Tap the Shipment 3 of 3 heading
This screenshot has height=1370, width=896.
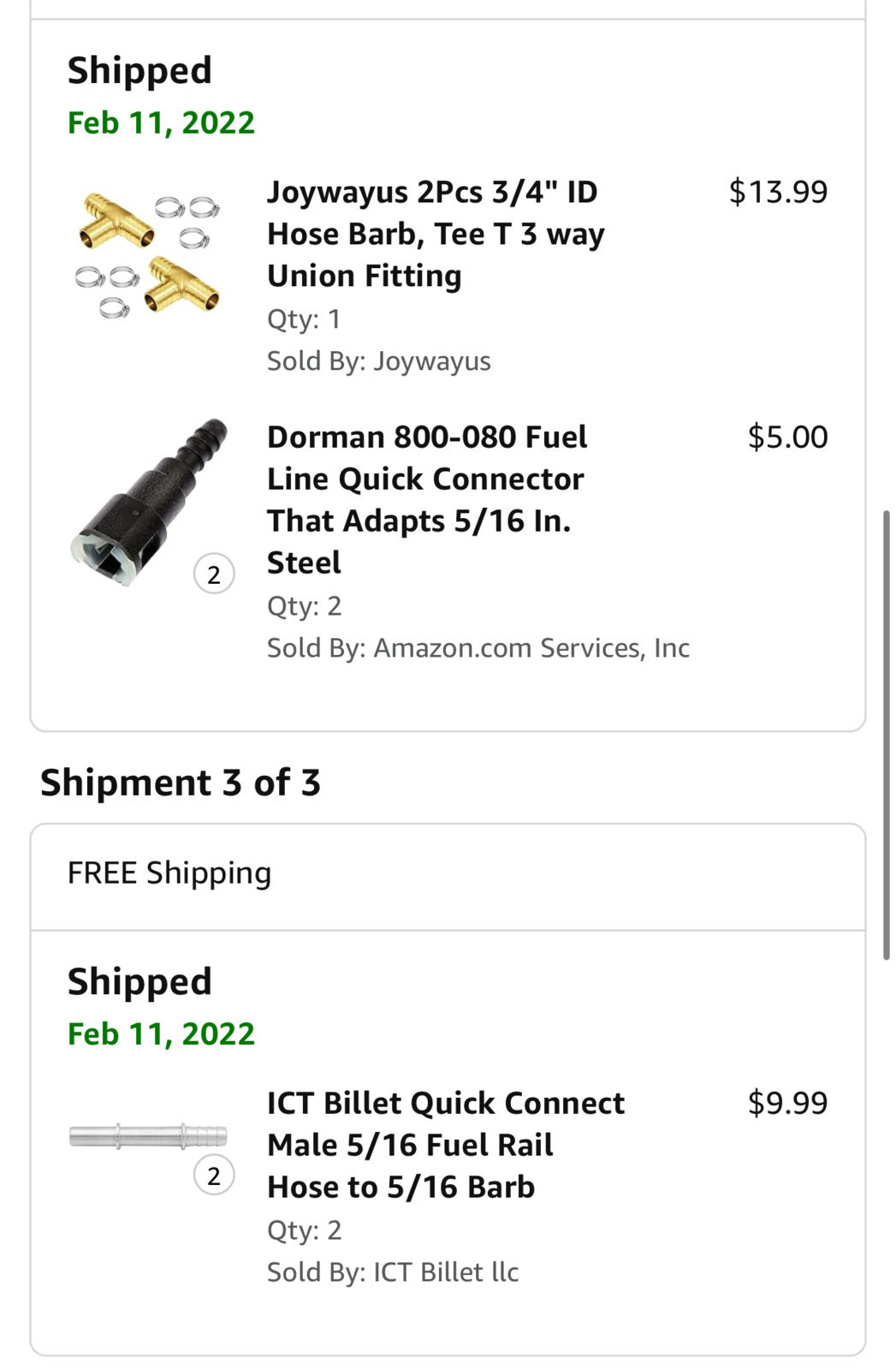click(x=181, y=783)
